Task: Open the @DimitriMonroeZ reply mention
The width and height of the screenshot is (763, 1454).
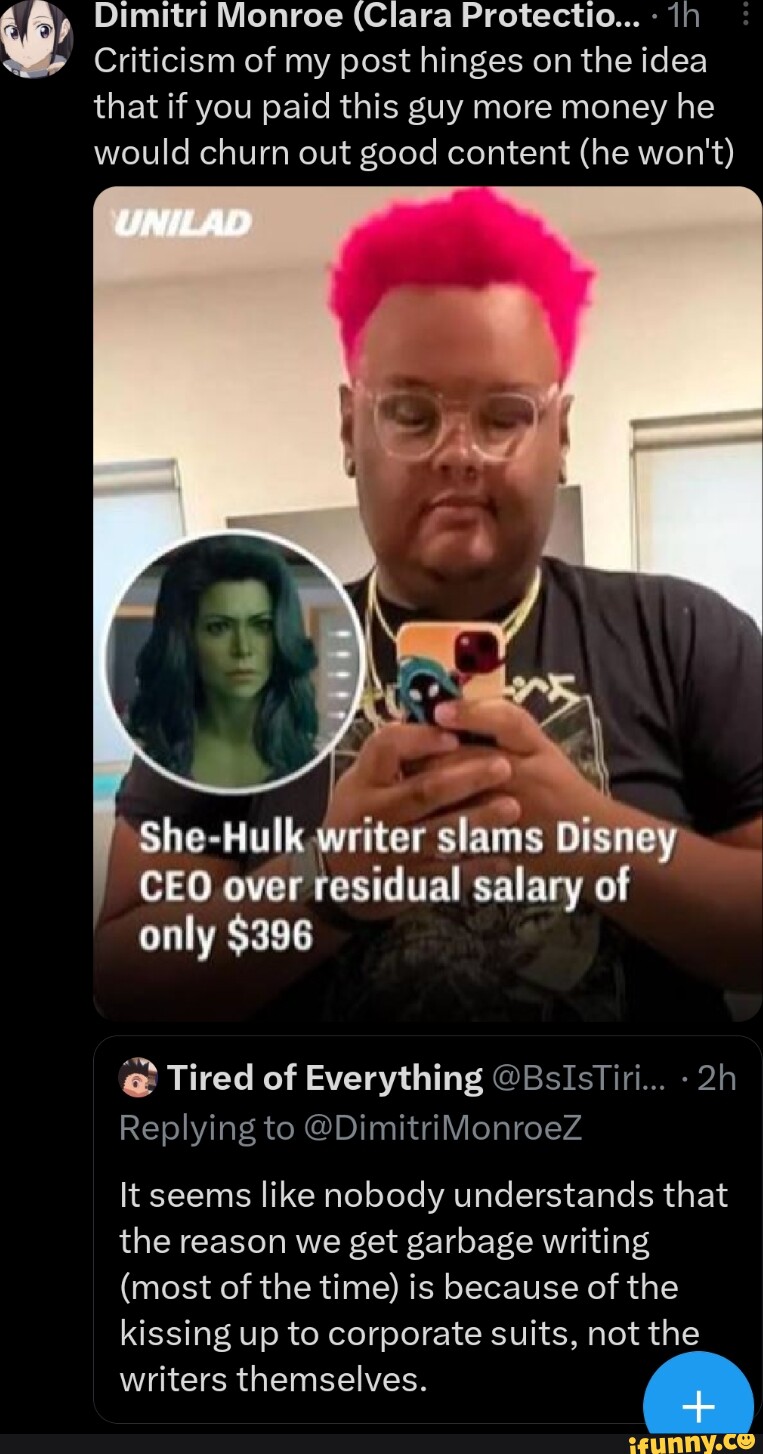Action: point(438,1128)
